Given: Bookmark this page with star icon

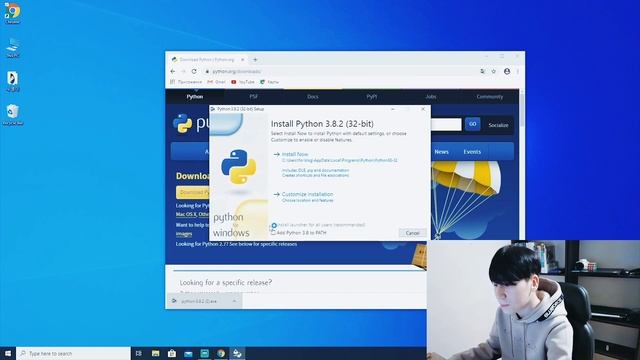Looking at the screenshot, I should pos(493,71).
